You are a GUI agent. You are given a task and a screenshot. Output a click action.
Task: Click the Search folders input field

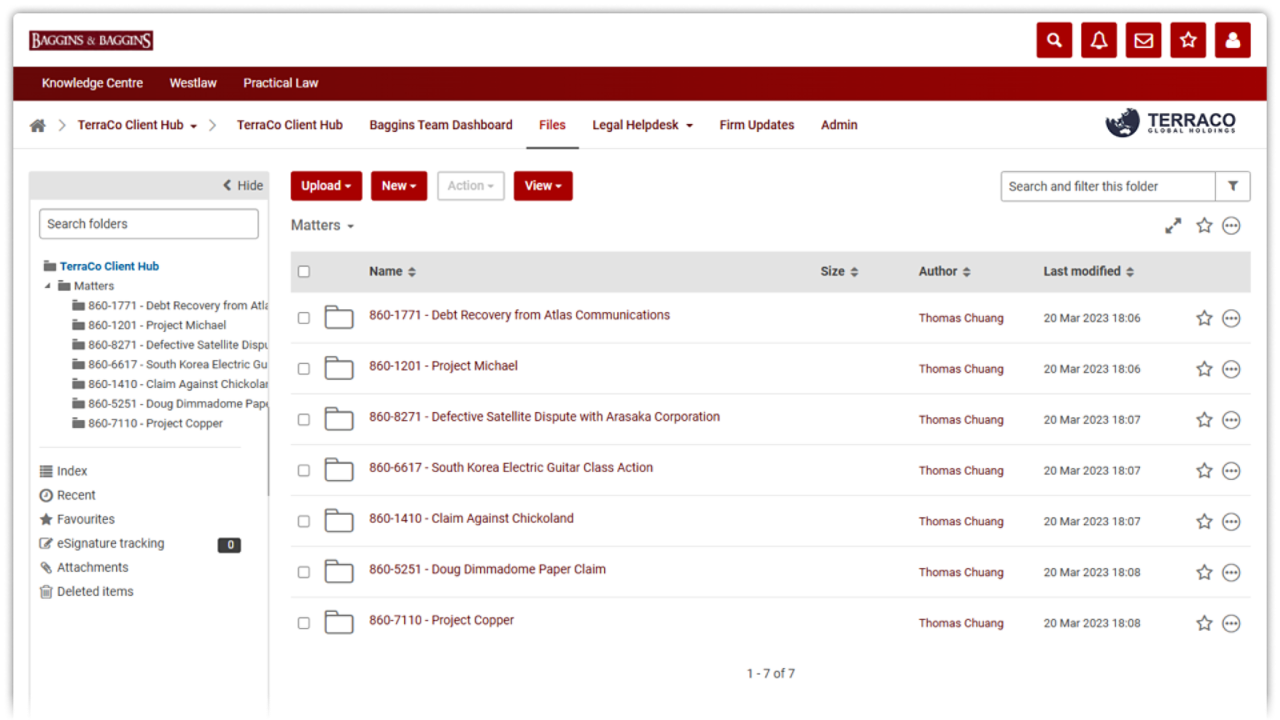point(149,224)
